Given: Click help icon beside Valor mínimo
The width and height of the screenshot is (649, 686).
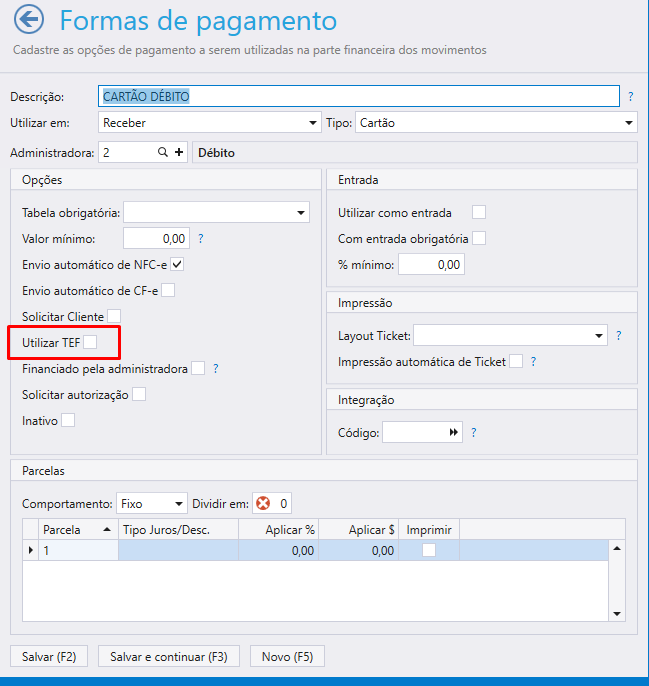Looking at the screenshot, I should (x=201, y=239).
